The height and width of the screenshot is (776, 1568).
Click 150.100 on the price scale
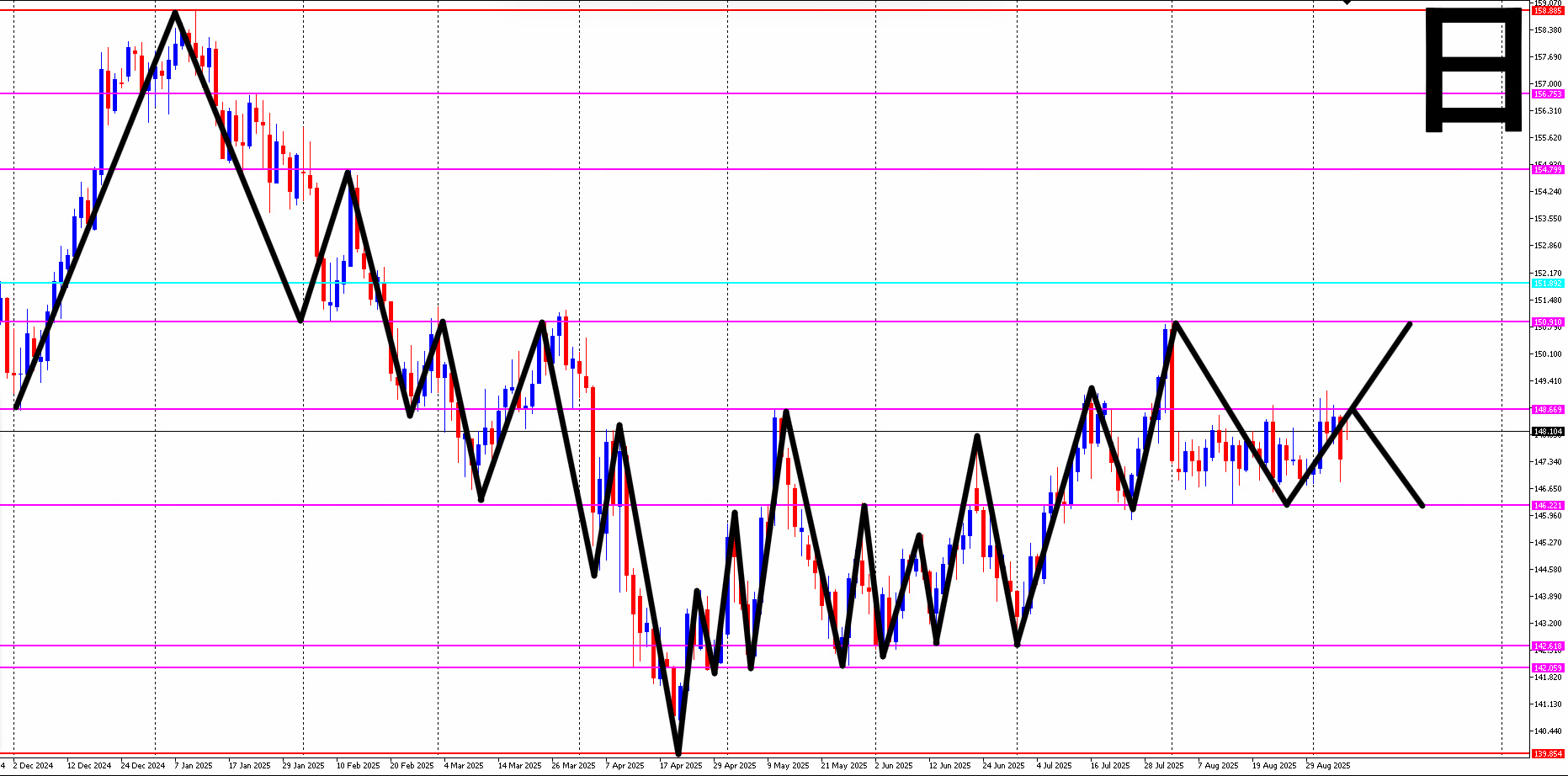(1549, 354)
